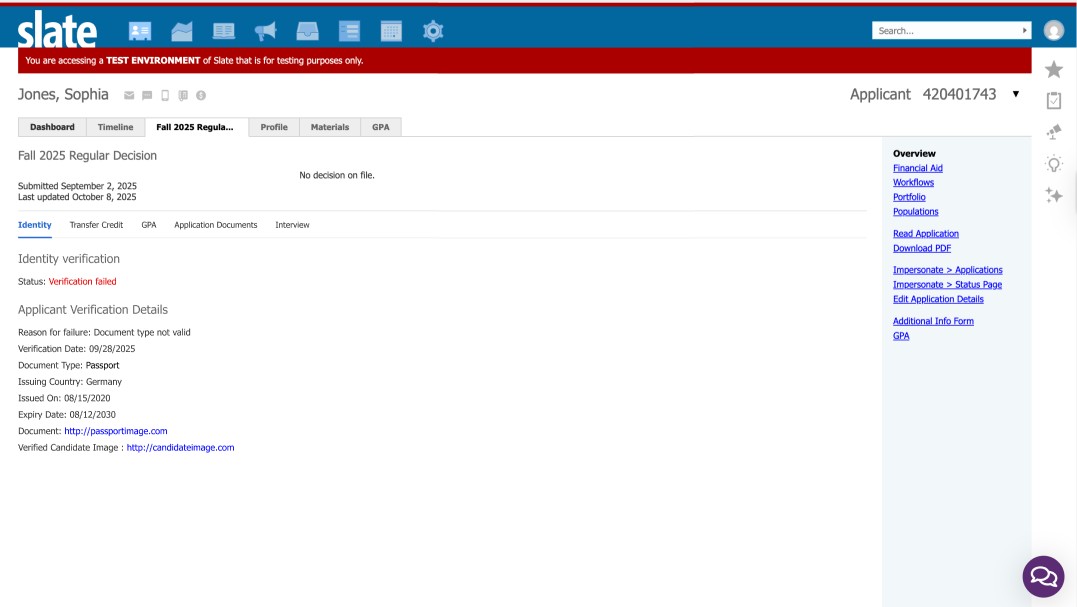Open the Database gear icon

[433, 31]
